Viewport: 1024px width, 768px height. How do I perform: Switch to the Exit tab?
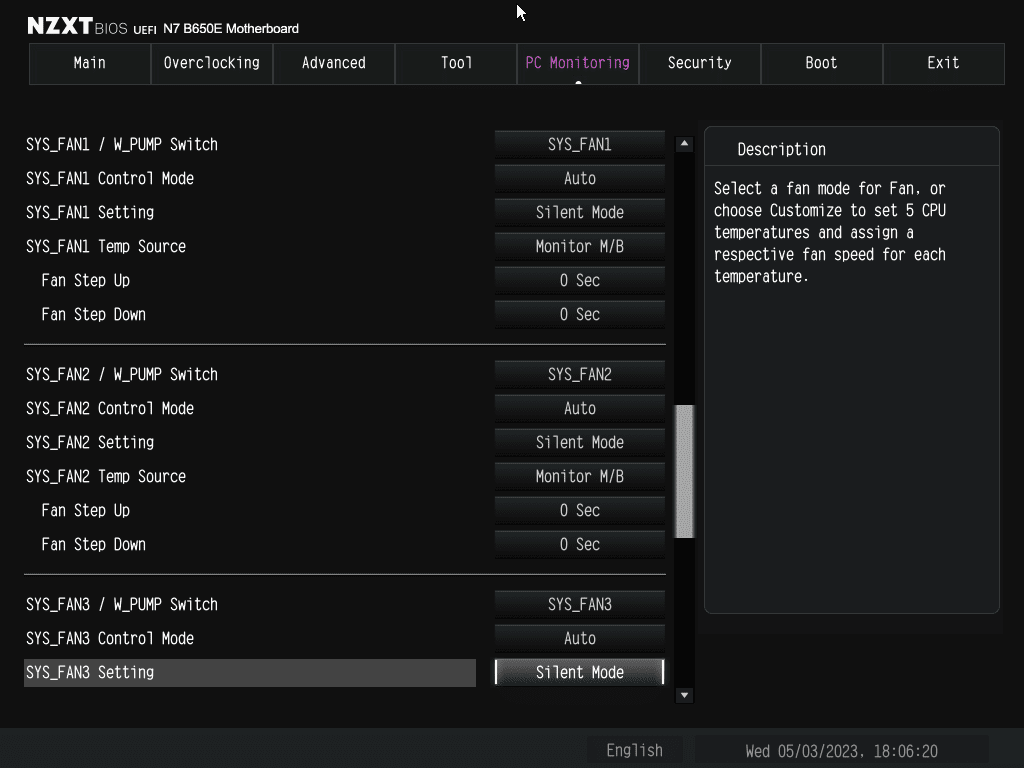(x=944, y=63)
